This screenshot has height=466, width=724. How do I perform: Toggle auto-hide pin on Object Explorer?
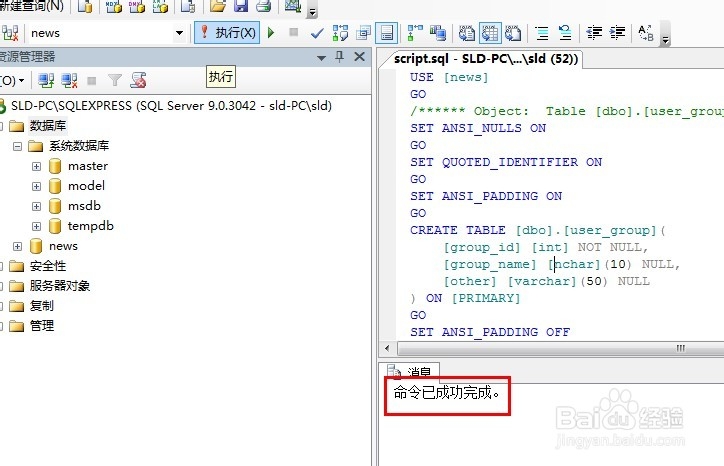(339, 57)
